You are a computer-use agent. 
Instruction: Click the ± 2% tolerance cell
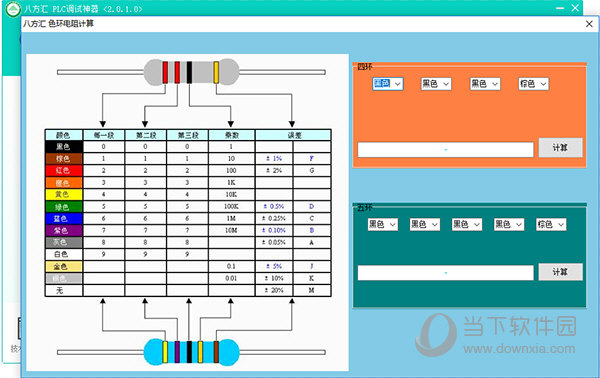pos(274,170)
